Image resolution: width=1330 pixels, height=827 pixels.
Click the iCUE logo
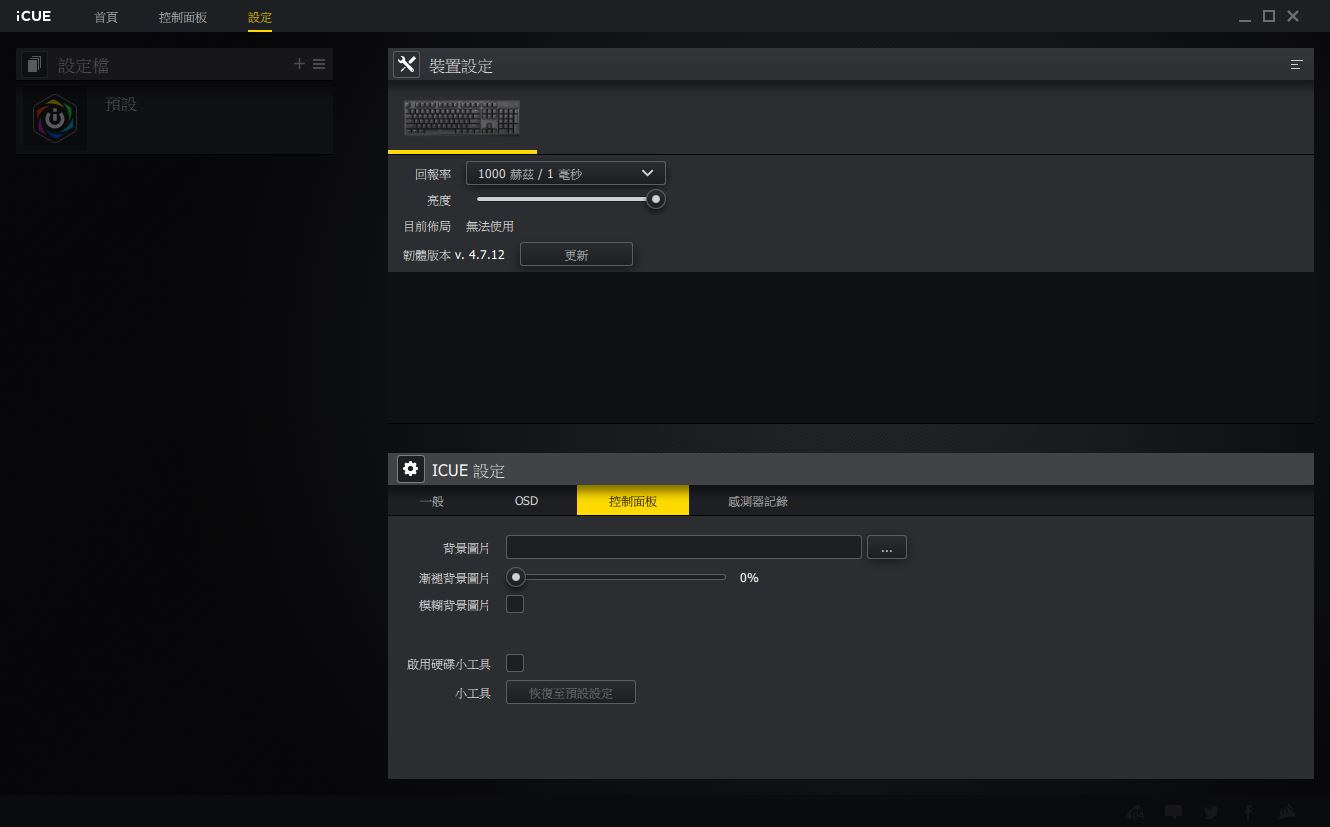[34, 16]
